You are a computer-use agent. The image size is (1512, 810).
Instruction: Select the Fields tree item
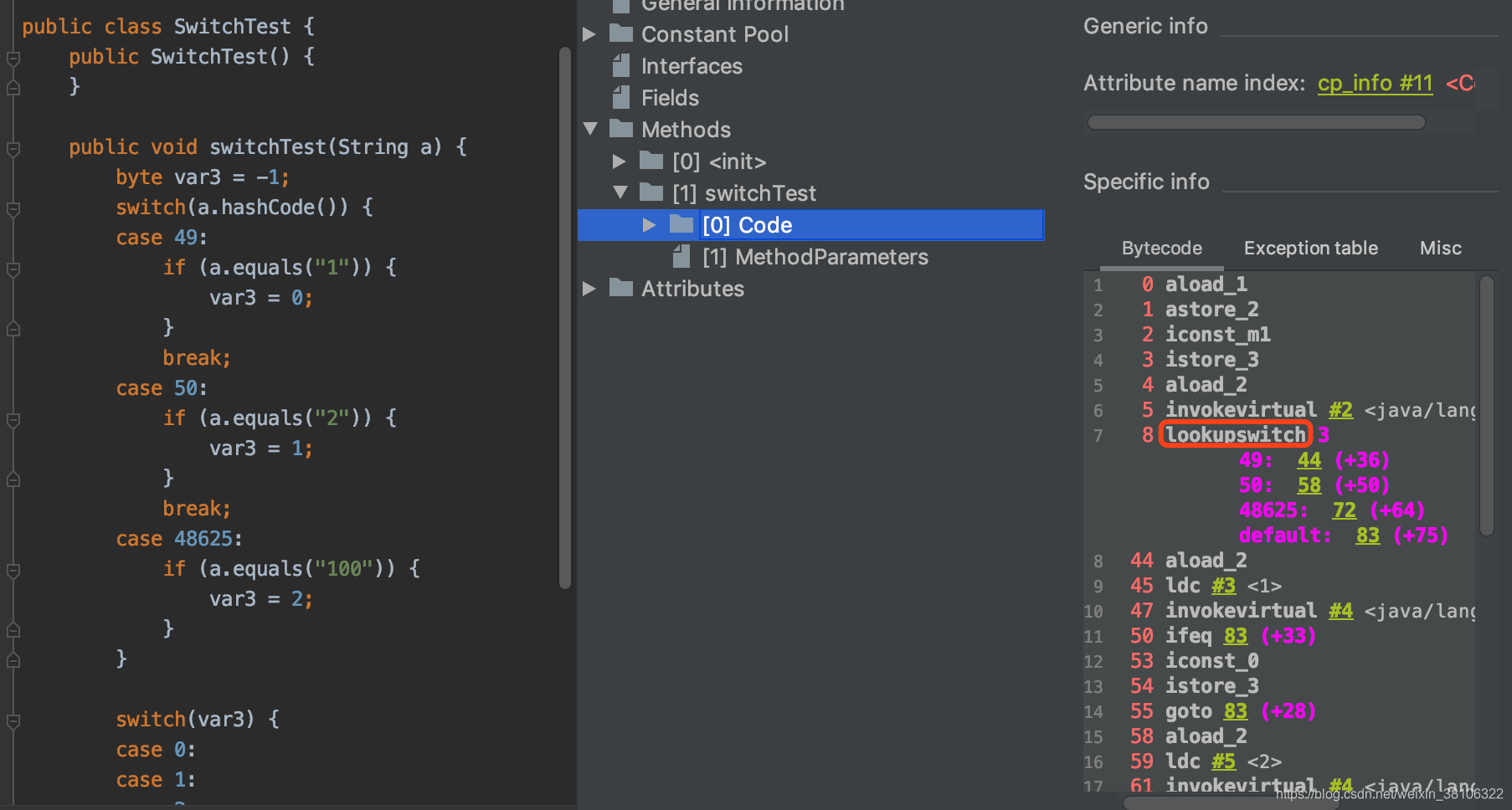point(670,98)
